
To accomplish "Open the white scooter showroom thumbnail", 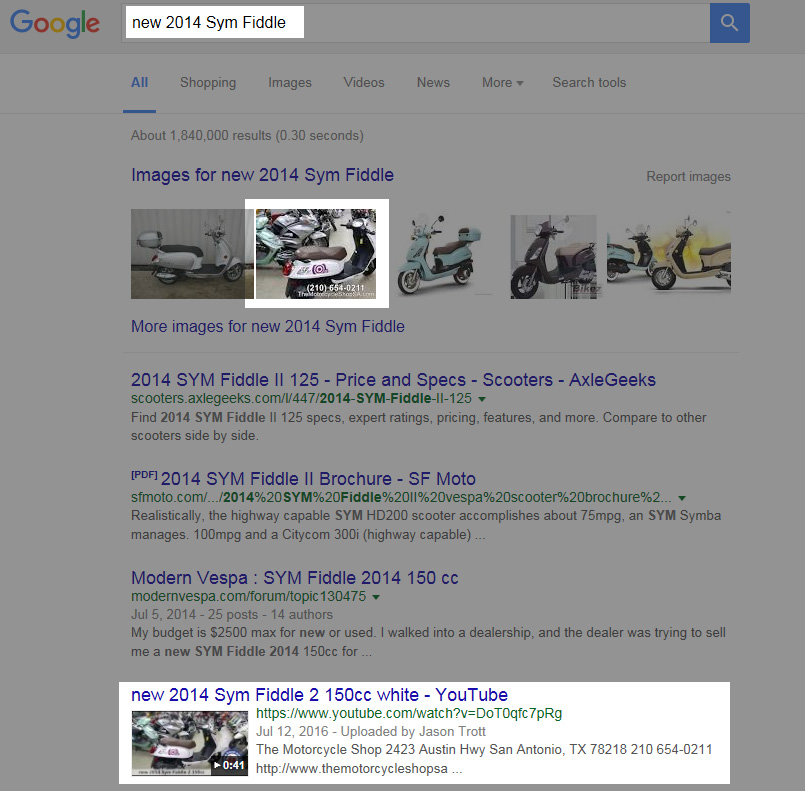I will coord(316,254).
